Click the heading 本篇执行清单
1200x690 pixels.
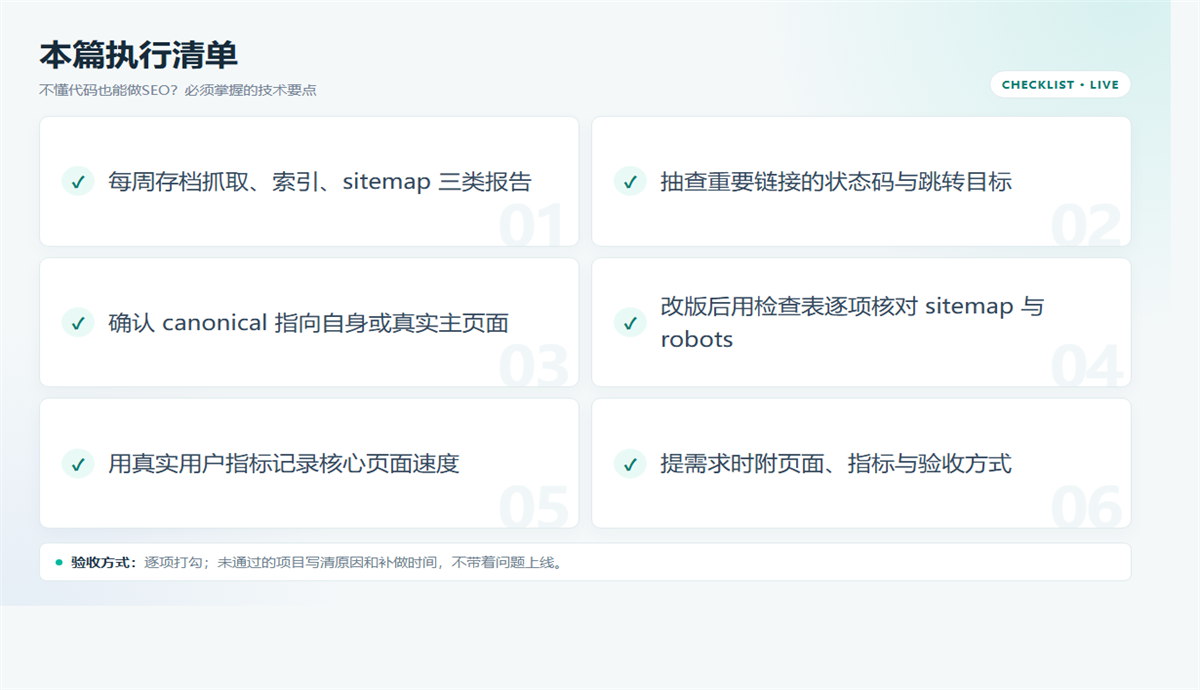point(138,54)
